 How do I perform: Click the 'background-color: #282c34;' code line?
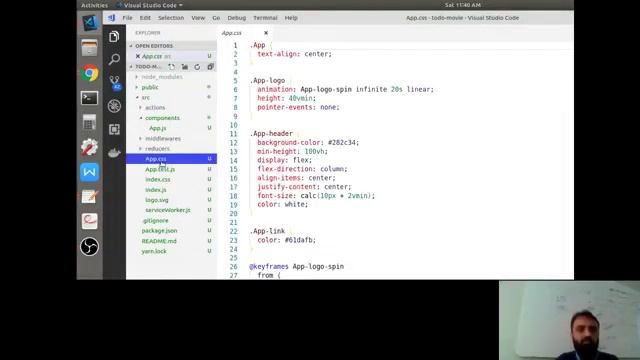308,142
